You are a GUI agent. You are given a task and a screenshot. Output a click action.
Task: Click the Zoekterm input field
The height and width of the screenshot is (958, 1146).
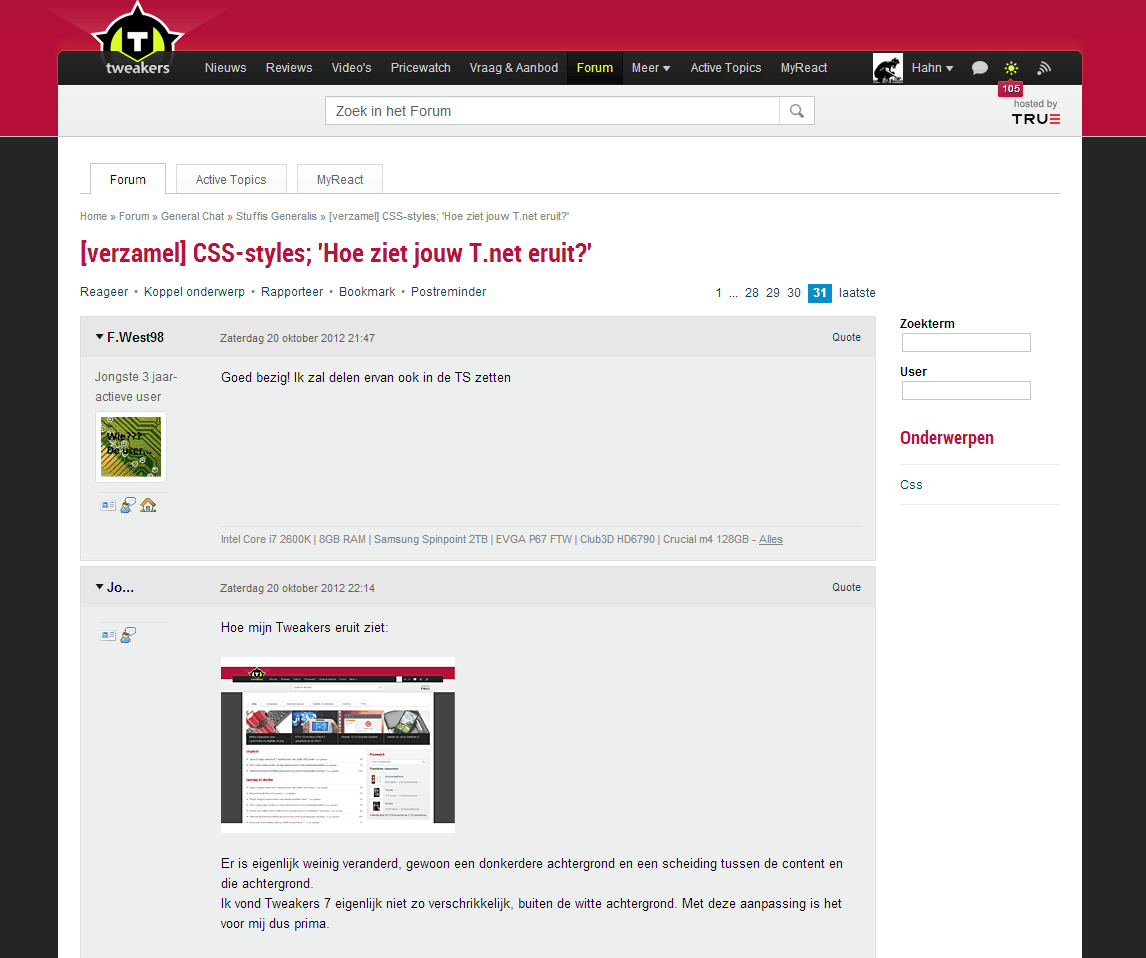point(966,343)
